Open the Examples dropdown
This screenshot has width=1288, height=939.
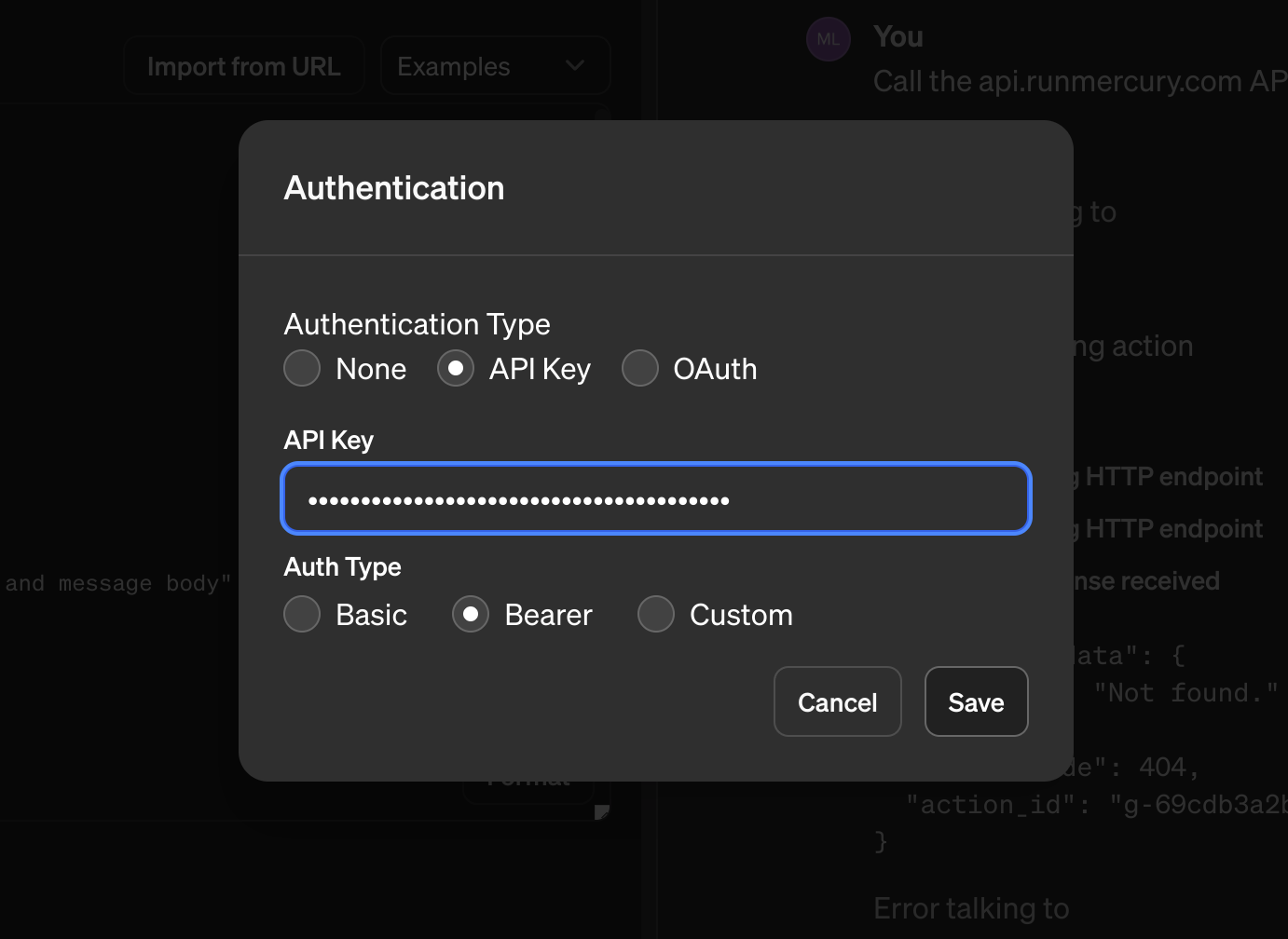495,65
